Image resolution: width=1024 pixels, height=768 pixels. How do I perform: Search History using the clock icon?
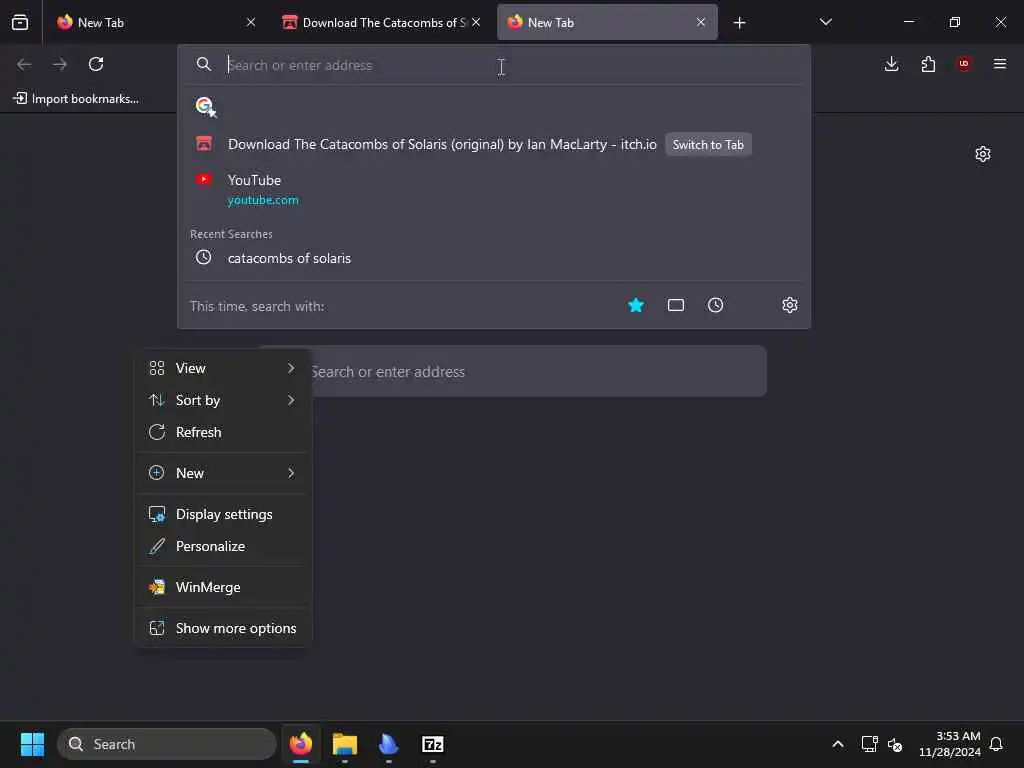click(715, 305)
